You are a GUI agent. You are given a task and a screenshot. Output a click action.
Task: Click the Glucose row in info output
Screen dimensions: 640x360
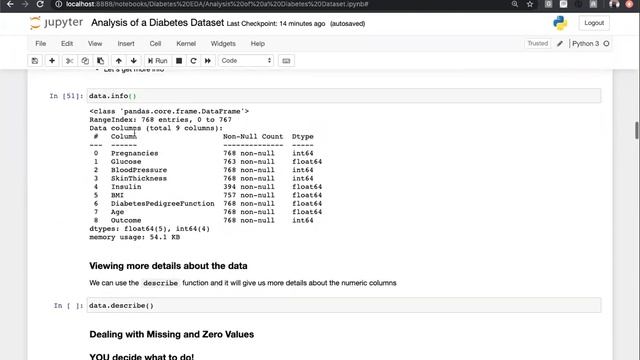tap(206, 162)
